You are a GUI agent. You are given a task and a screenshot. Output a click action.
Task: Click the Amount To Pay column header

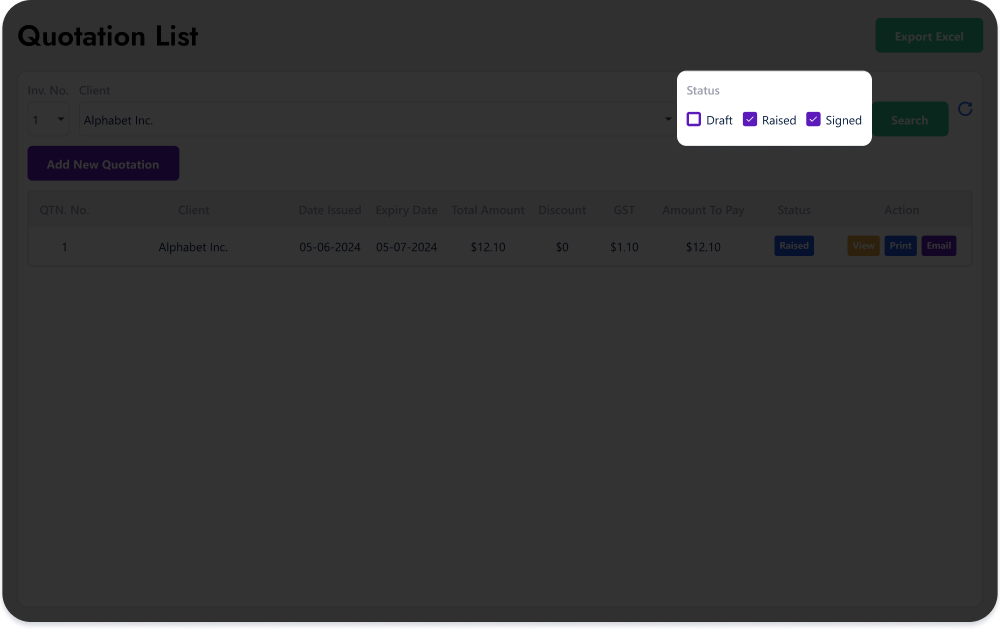703,210
